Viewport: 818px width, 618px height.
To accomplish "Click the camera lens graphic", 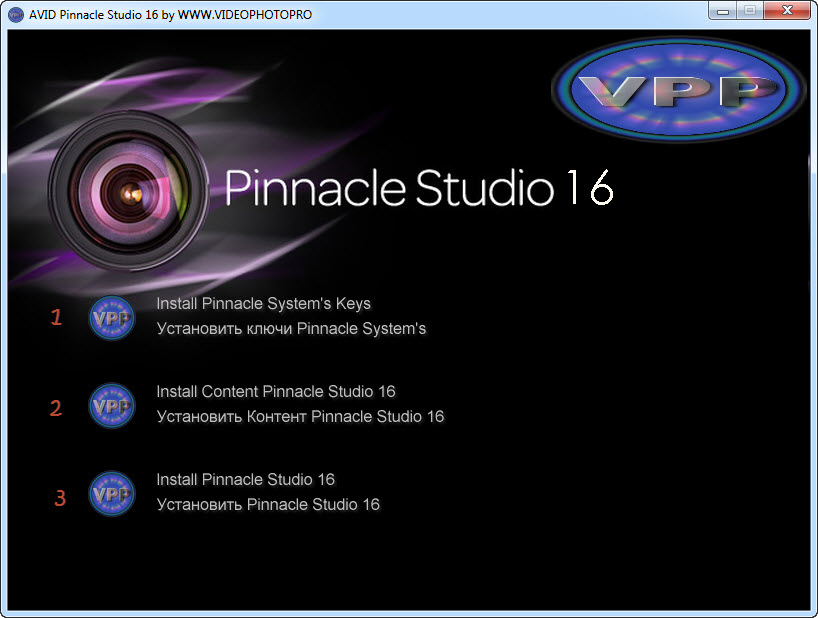I will [129, 192].
